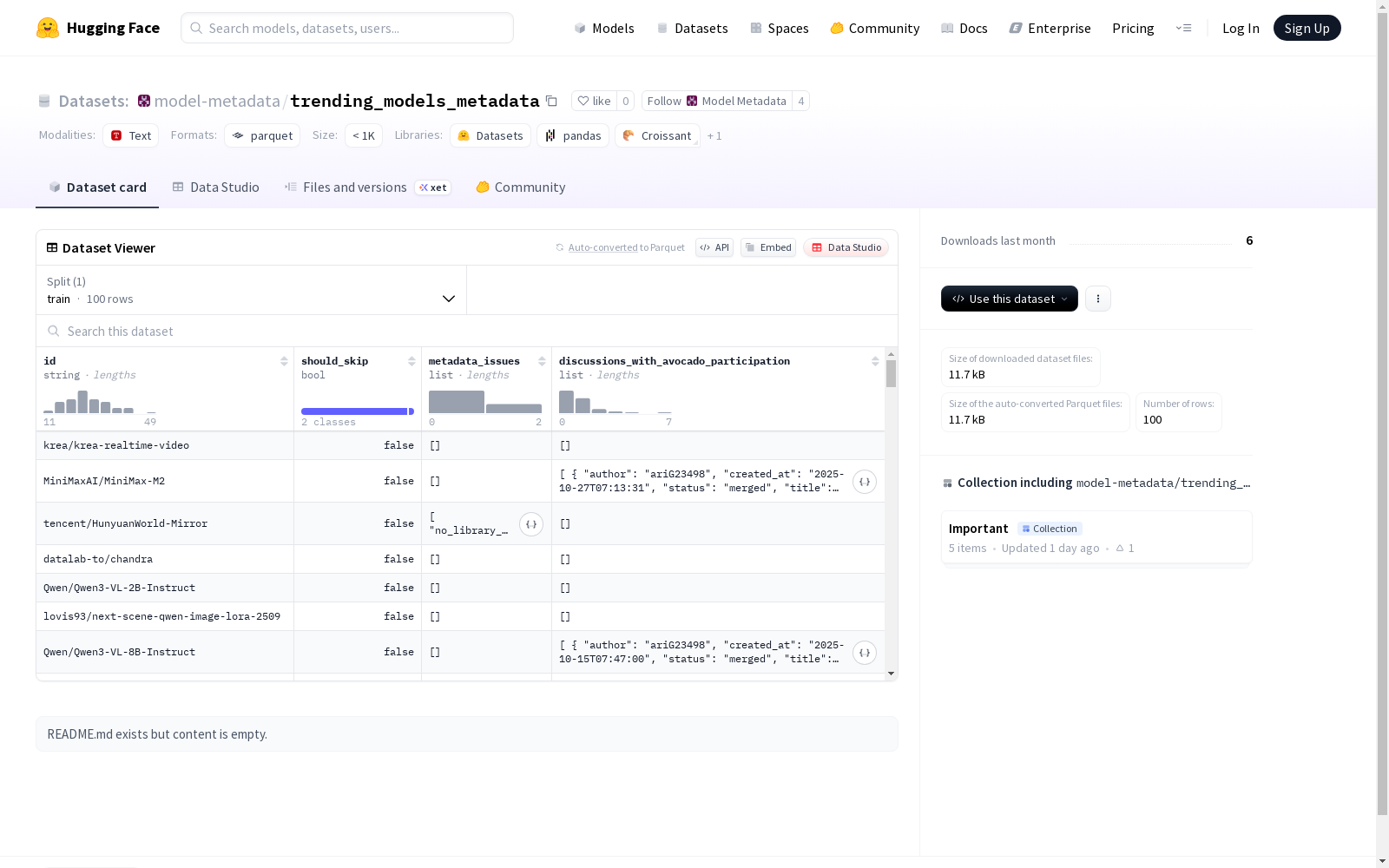Go to Models in top navigation
Image resolution: width=1389 pixels, height=868 pixels.
click(x=604, y=28)
